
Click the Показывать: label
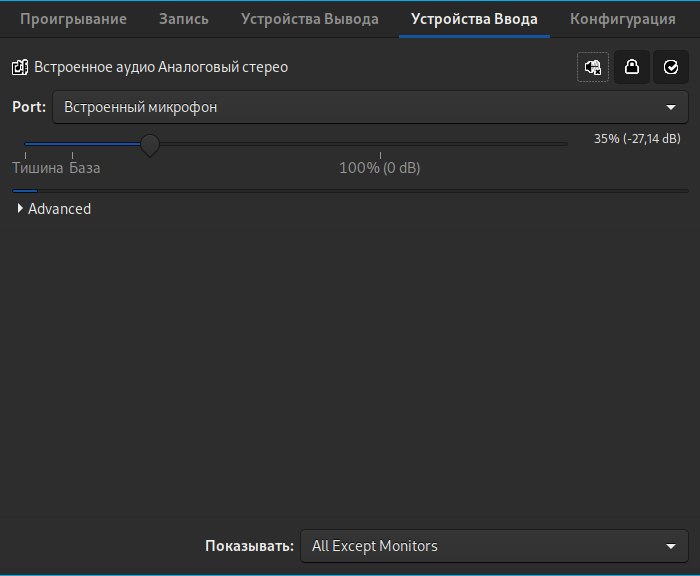click(x=250, y=546)
